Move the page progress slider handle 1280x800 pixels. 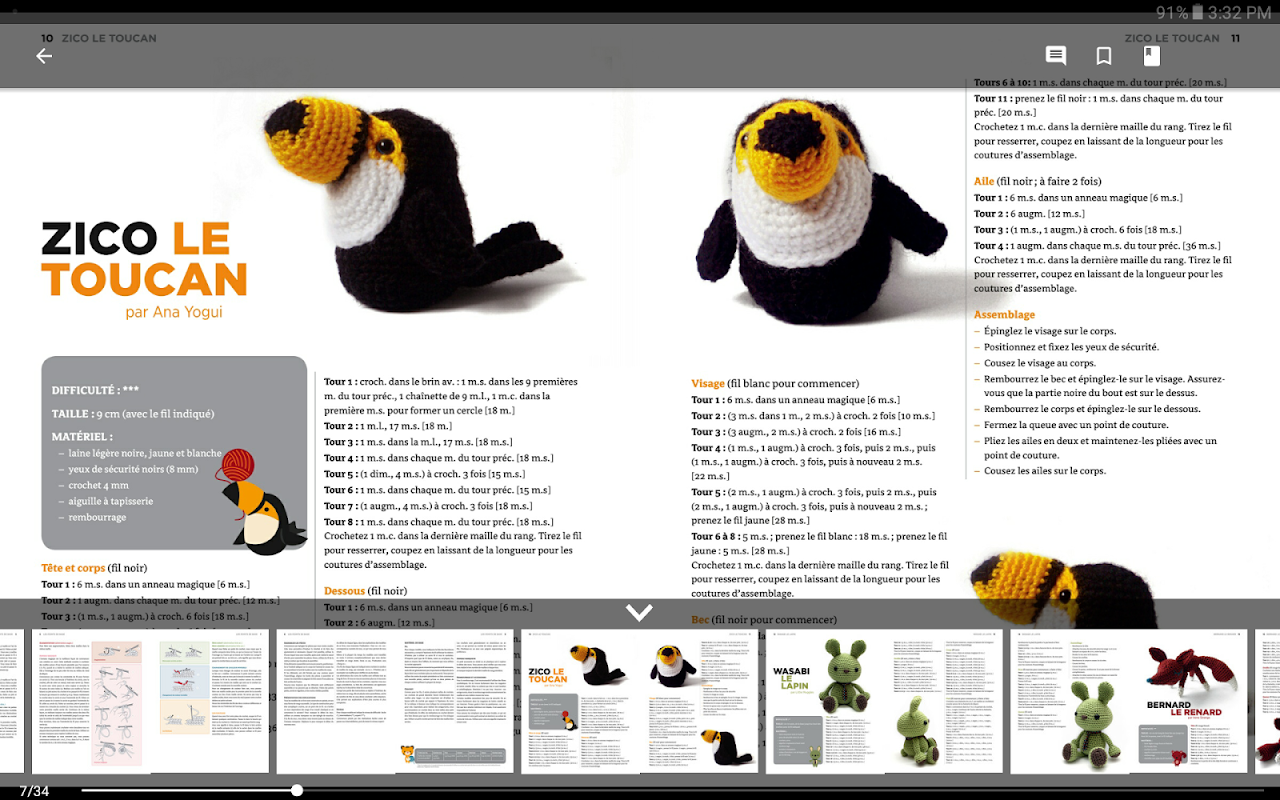coord(297,790)
